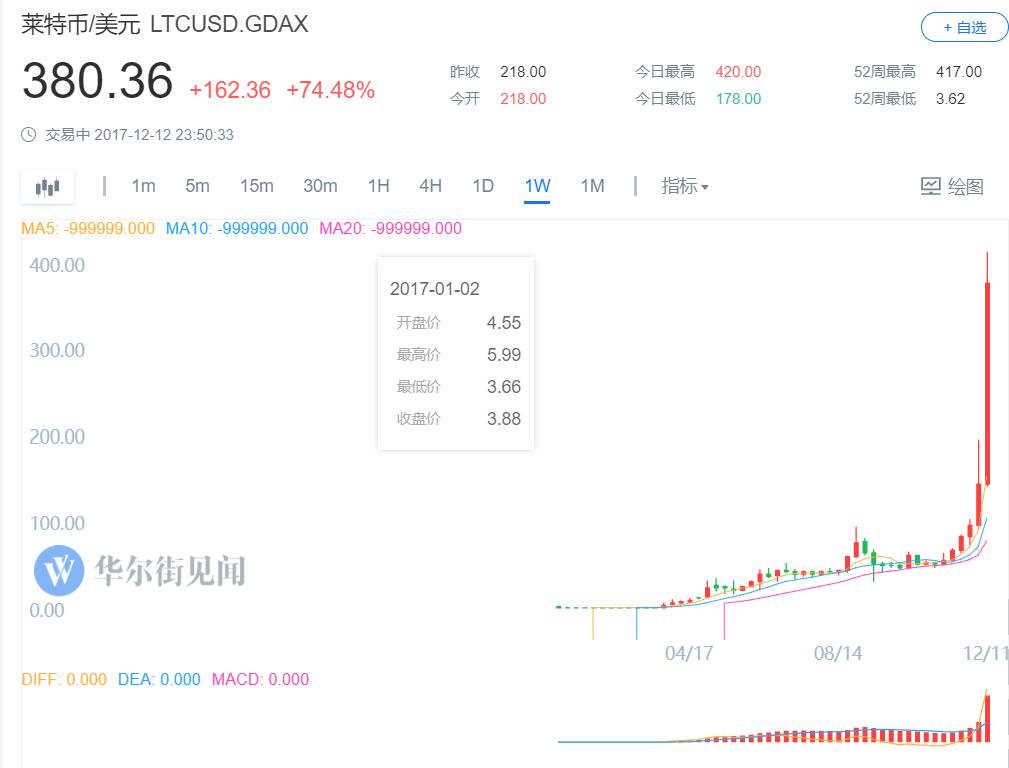1009x768 pixels.
Task: Click the latest red volume bar
Action: [x=987, y=718]
